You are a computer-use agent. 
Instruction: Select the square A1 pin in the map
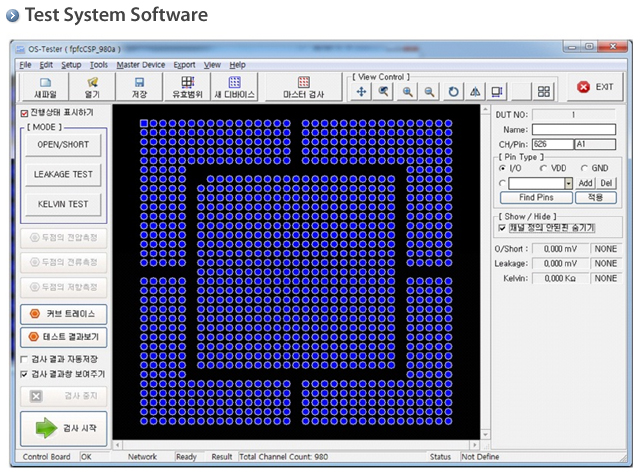144,123
